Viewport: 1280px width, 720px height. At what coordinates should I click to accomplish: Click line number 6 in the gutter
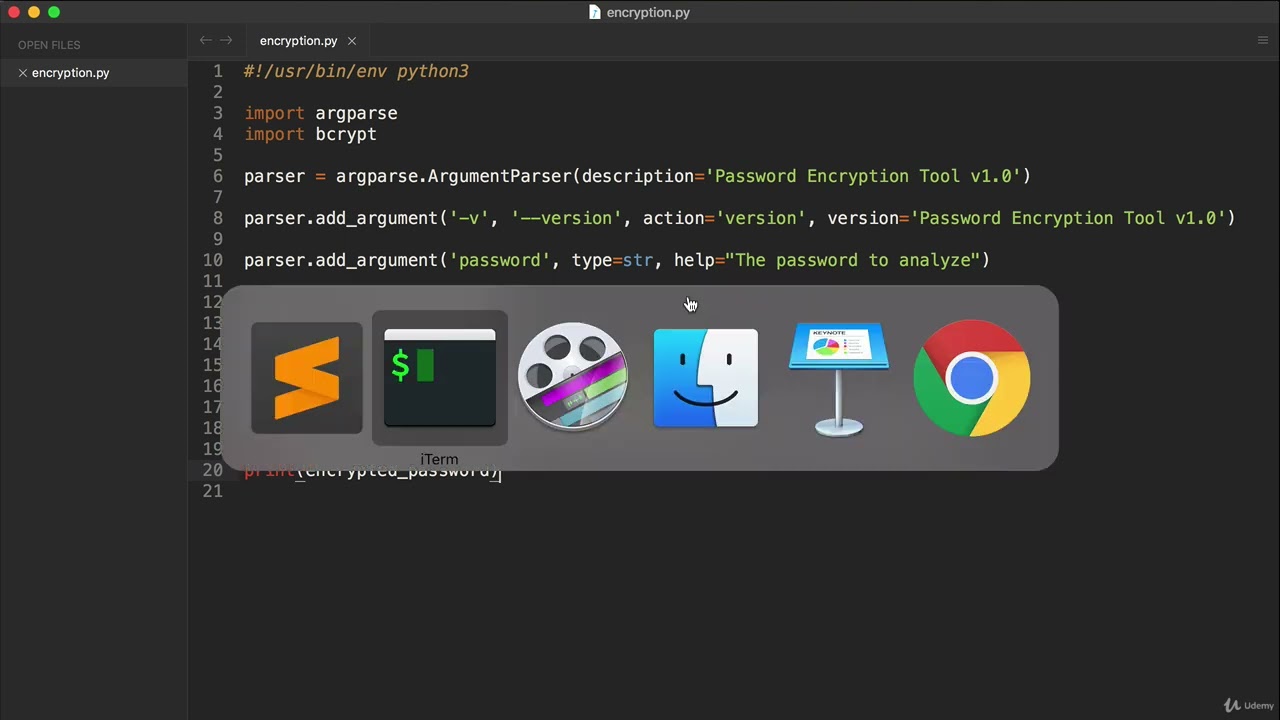pos(218,176)
